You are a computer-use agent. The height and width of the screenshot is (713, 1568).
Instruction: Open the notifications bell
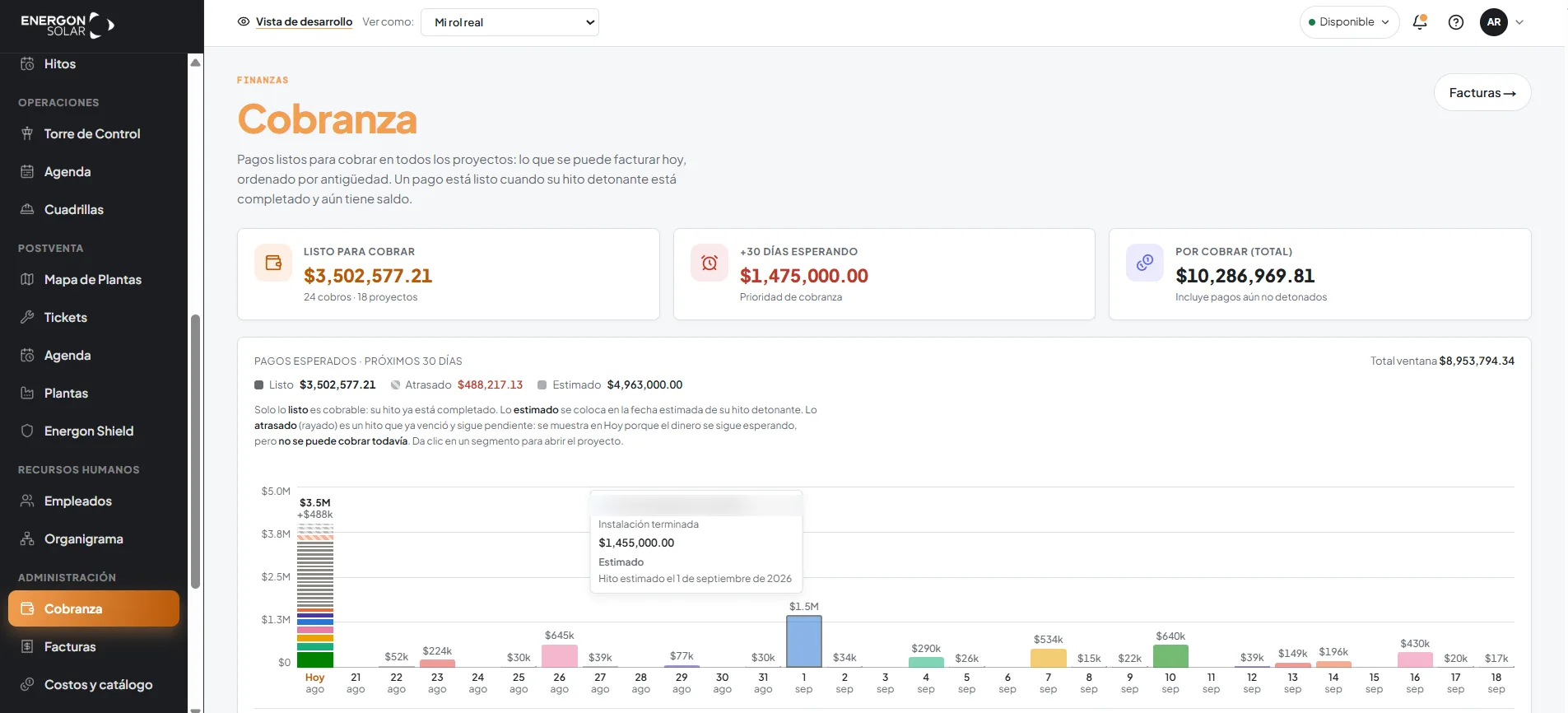pyautogui.click(x=1420, y=22)
